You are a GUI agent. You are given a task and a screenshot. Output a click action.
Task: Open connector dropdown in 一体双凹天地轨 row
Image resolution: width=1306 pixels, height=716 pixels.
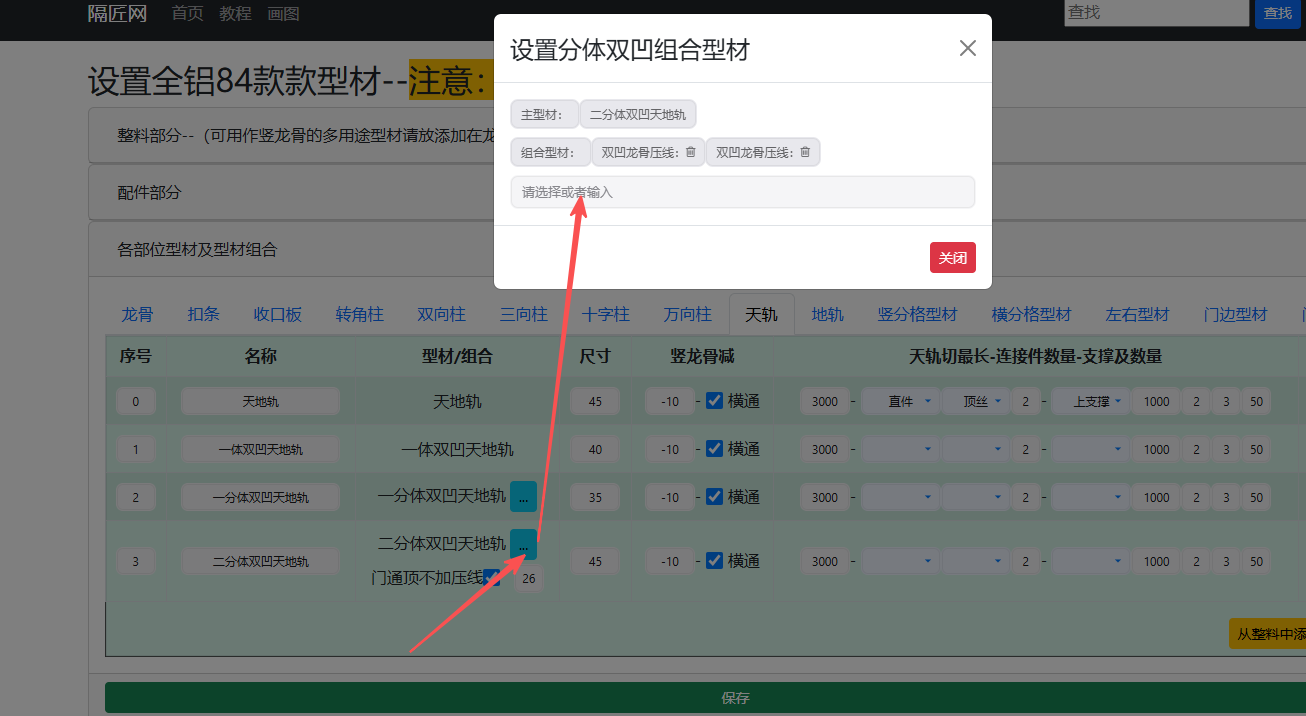[x=900, y=450]
